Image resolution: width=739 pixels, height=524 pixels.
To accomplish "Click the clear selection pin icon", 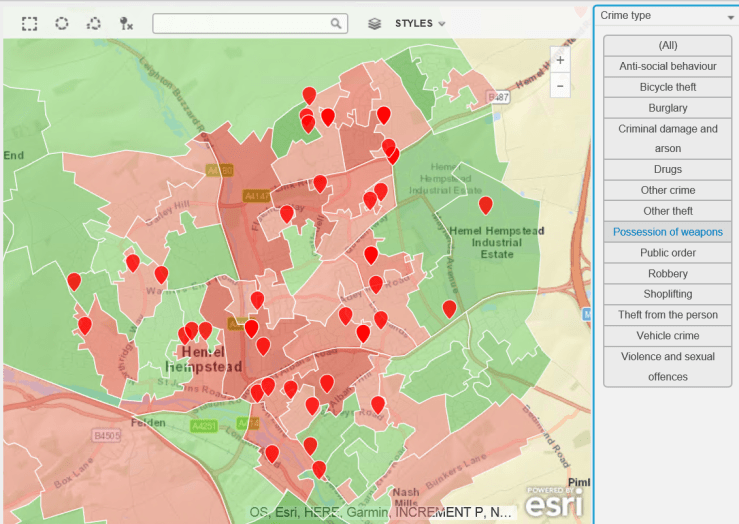I will [126, 23].
